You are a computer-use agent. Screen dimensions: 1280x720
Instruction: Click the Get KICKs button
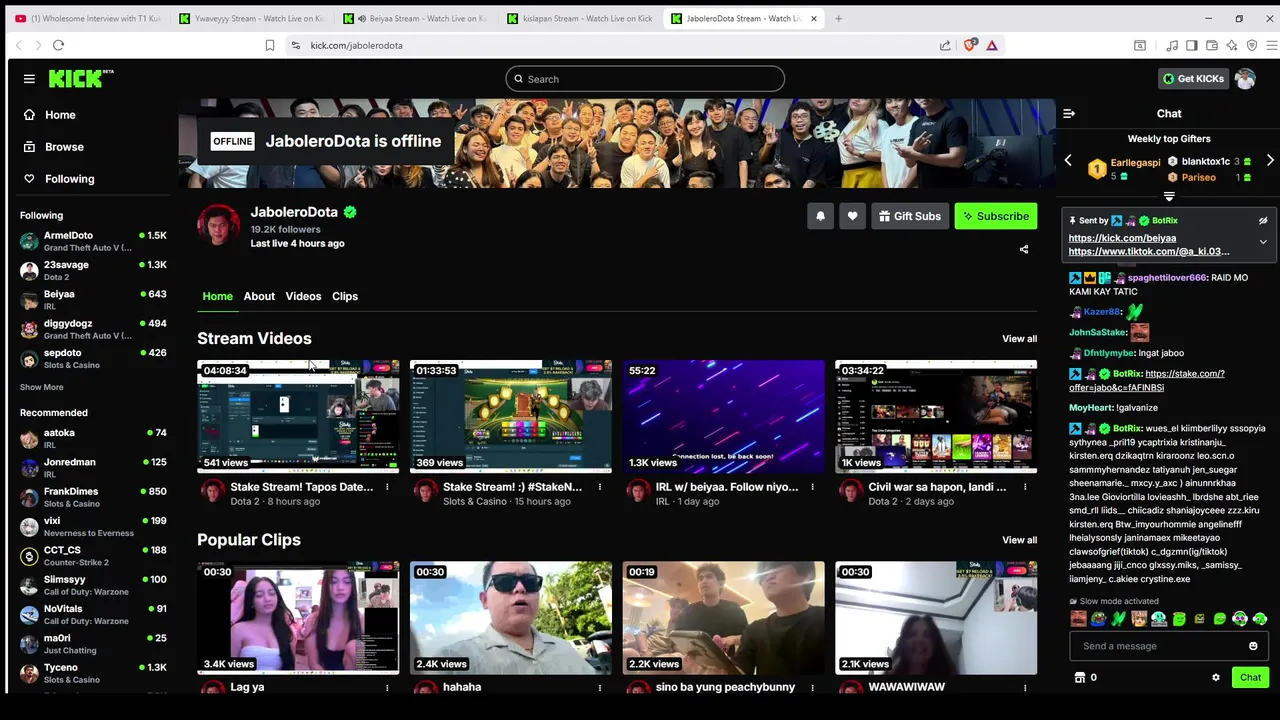(1193, 79)
